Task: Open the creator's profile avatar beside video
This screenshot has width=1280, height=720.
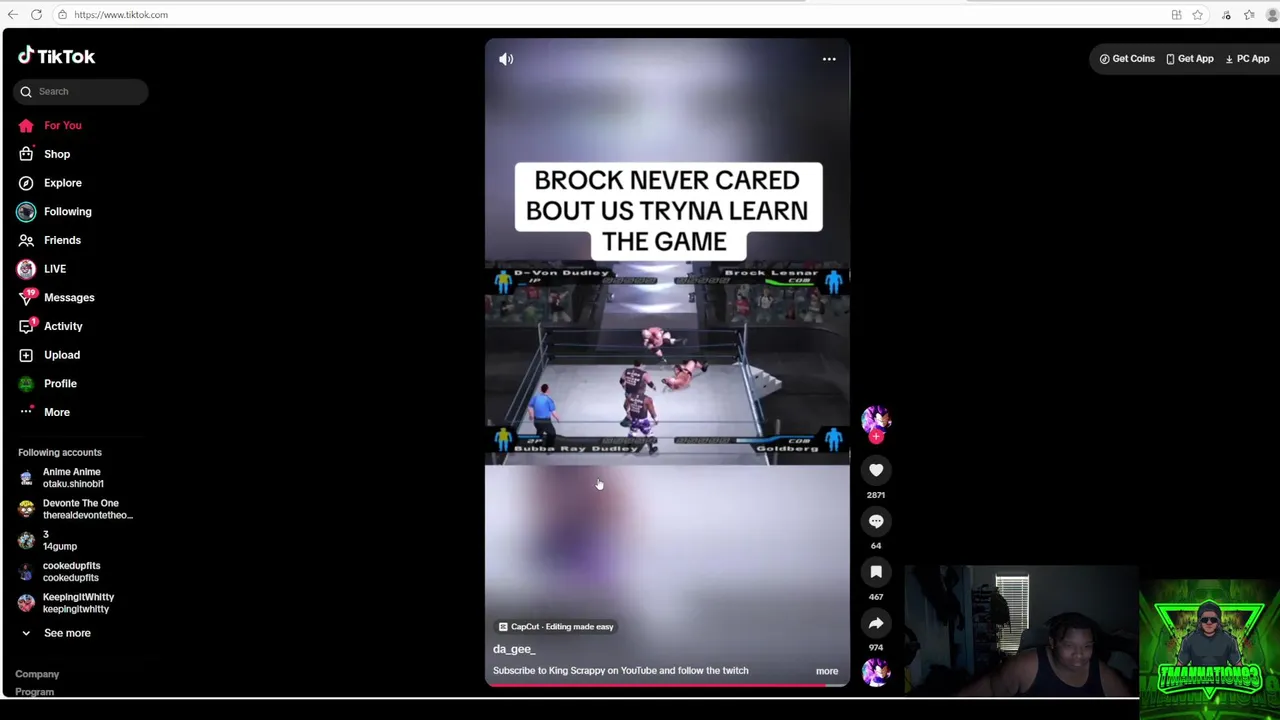Action: pyautogui.click(x=876, y=419)
